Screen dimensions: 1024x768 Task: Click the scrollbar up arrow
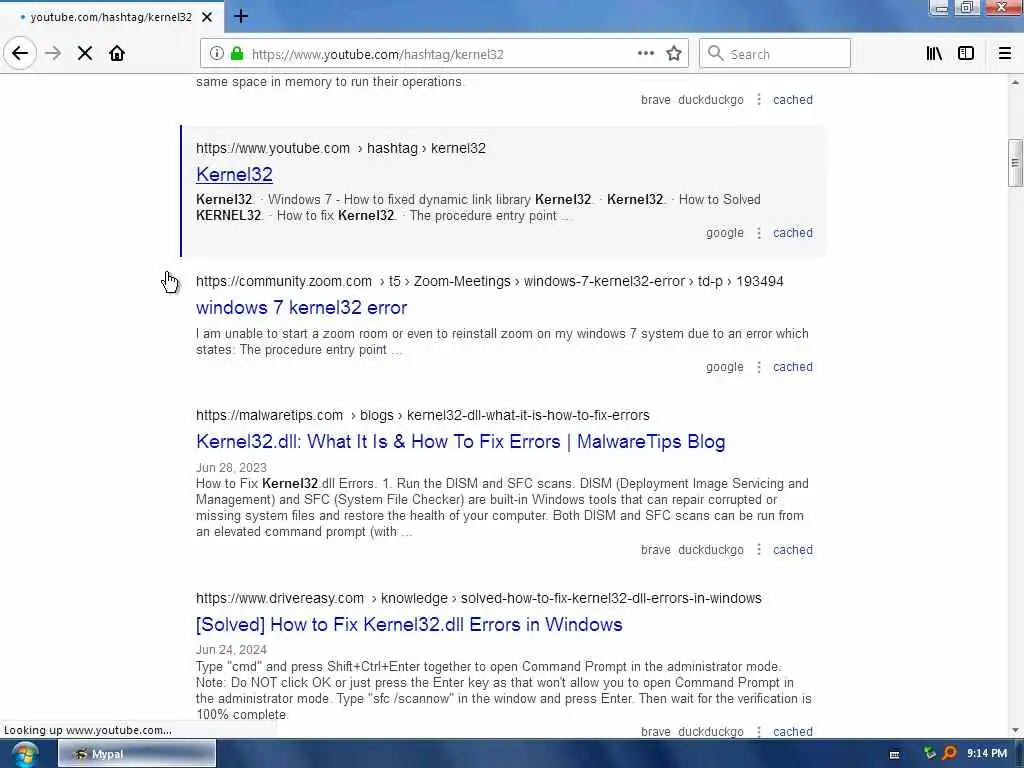pyautogui.click(x=1015, y=82)
